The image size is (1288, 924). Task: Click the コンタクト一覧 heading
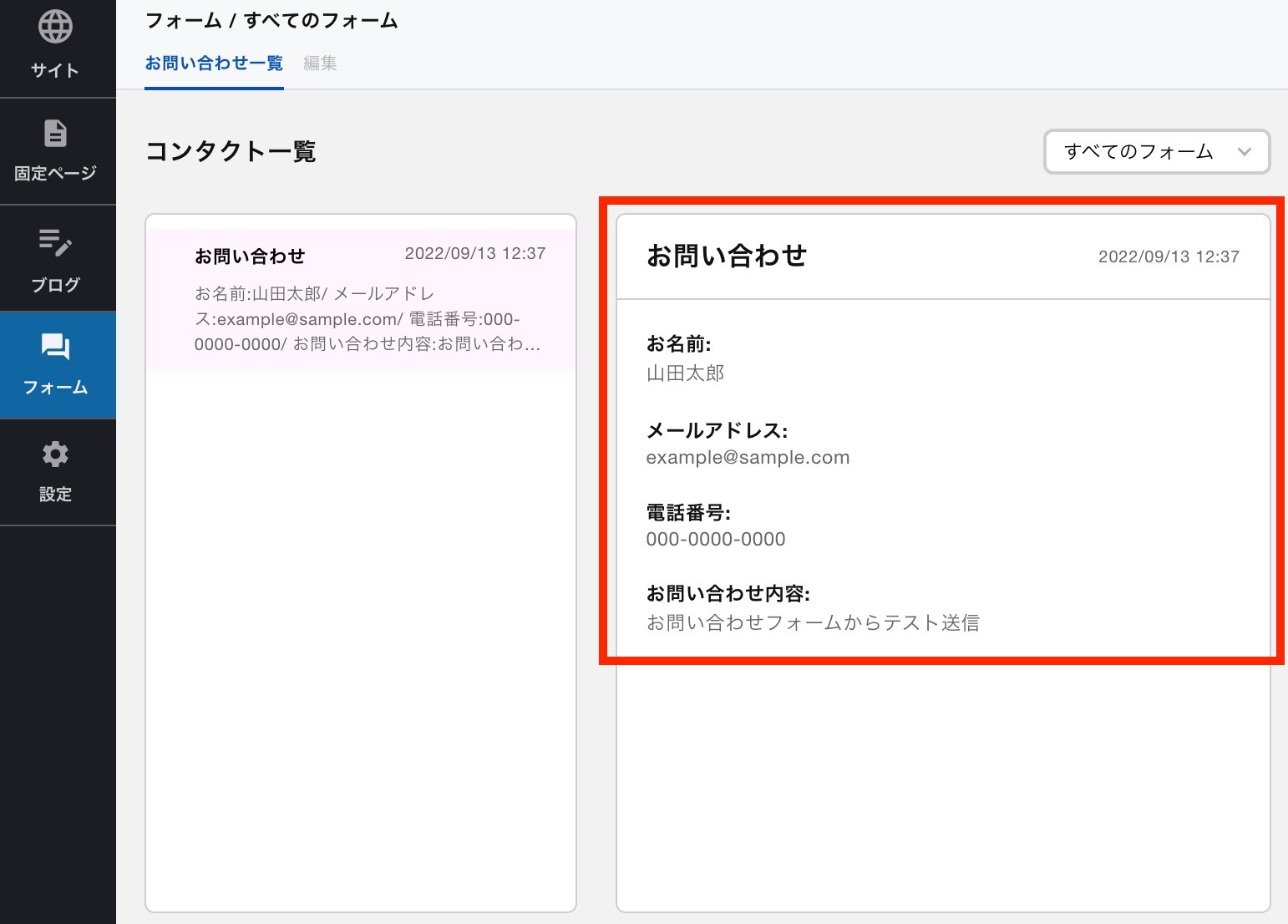[x=231, y=151]
